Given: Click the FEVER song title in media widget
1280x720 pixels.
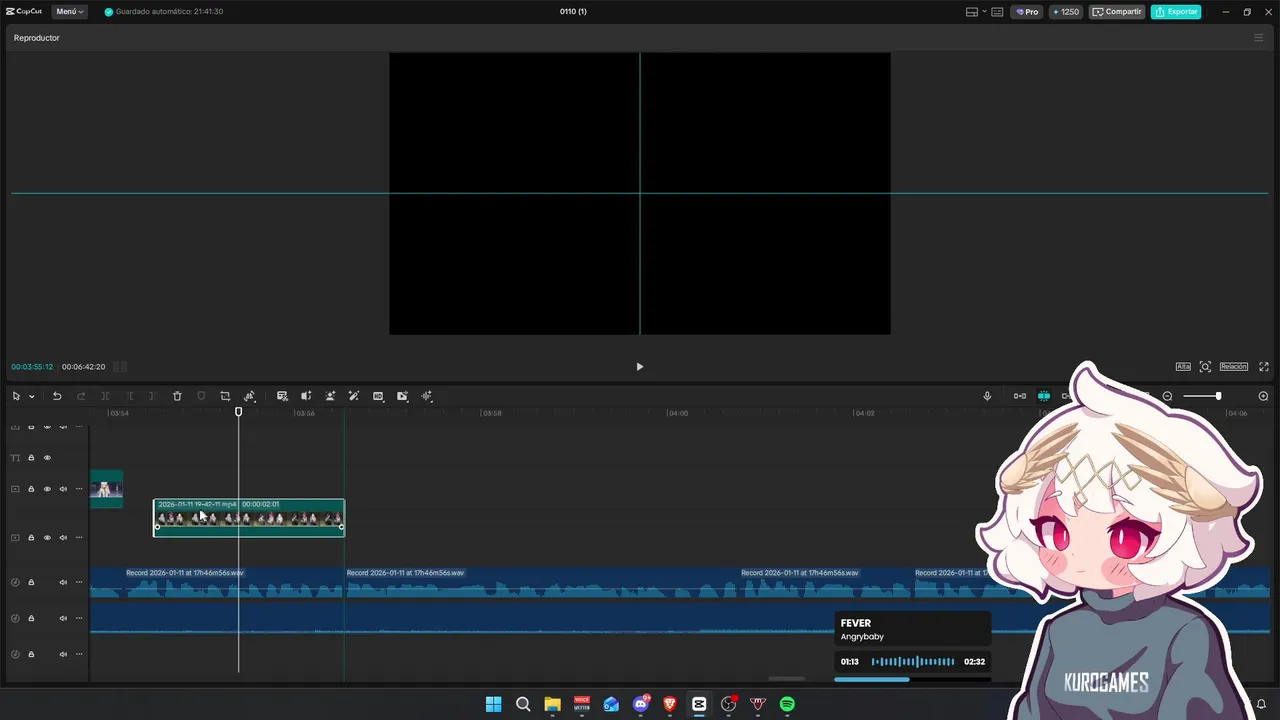Looking at the screenshot, I should (856, 623).
